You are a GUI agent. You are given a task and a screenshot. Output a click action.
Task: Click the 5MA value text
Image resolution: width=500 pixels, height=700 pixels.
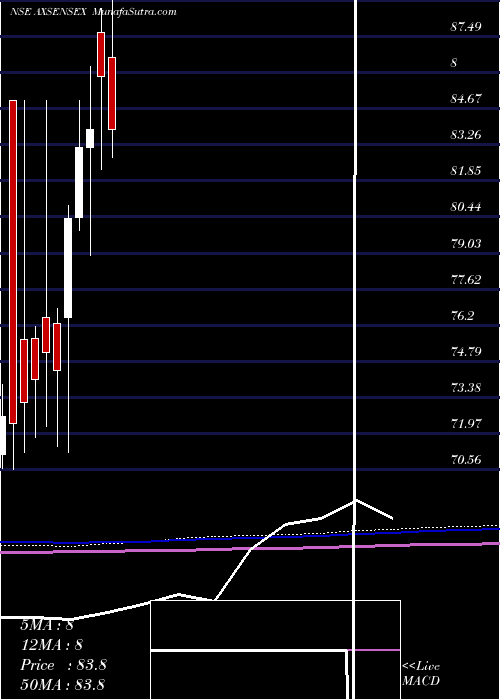(x=47, y=625)
